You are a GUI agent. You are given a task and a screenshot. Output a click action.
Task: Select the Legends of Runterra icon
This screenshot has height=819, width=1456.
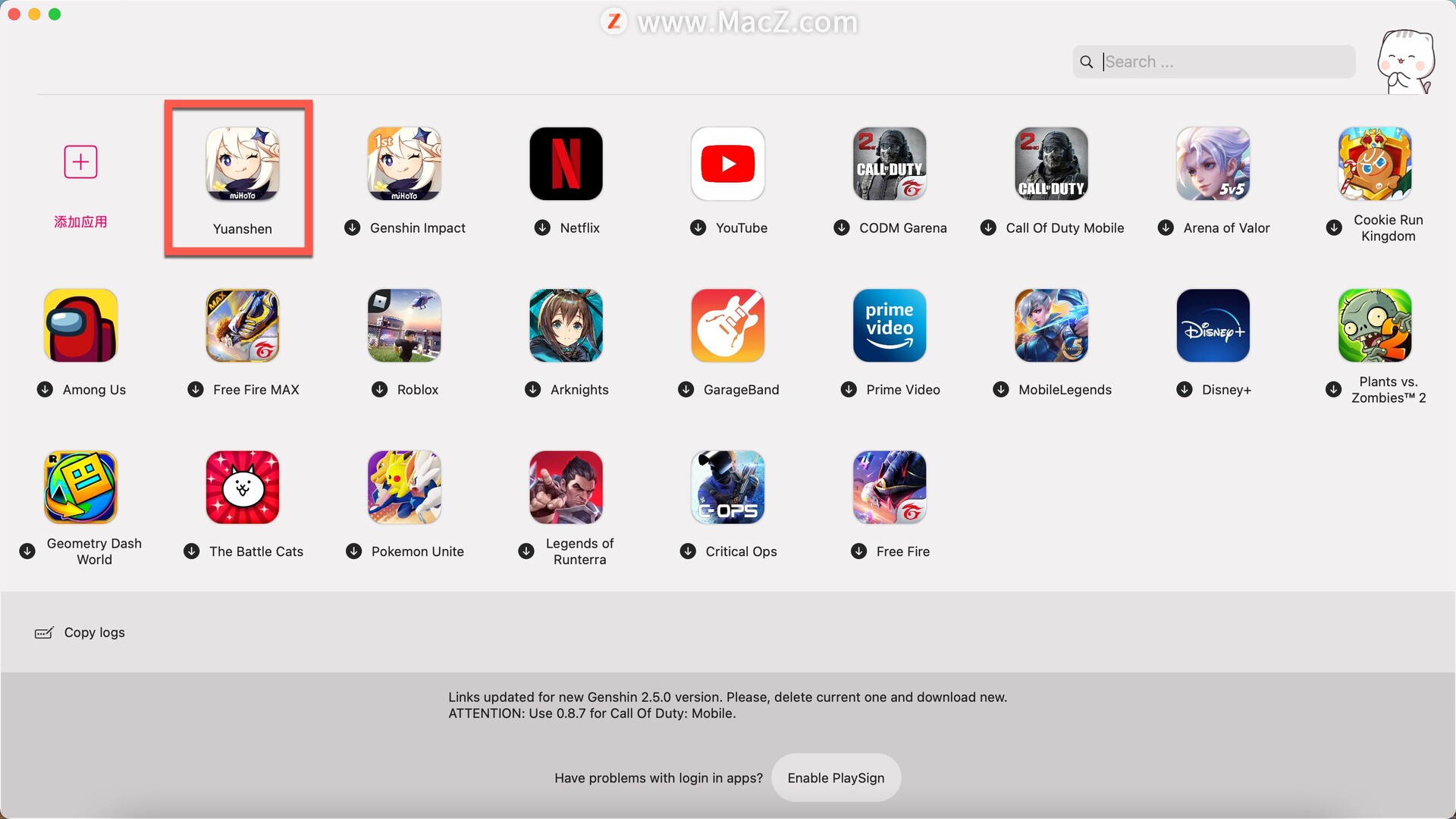click(566, 488)
